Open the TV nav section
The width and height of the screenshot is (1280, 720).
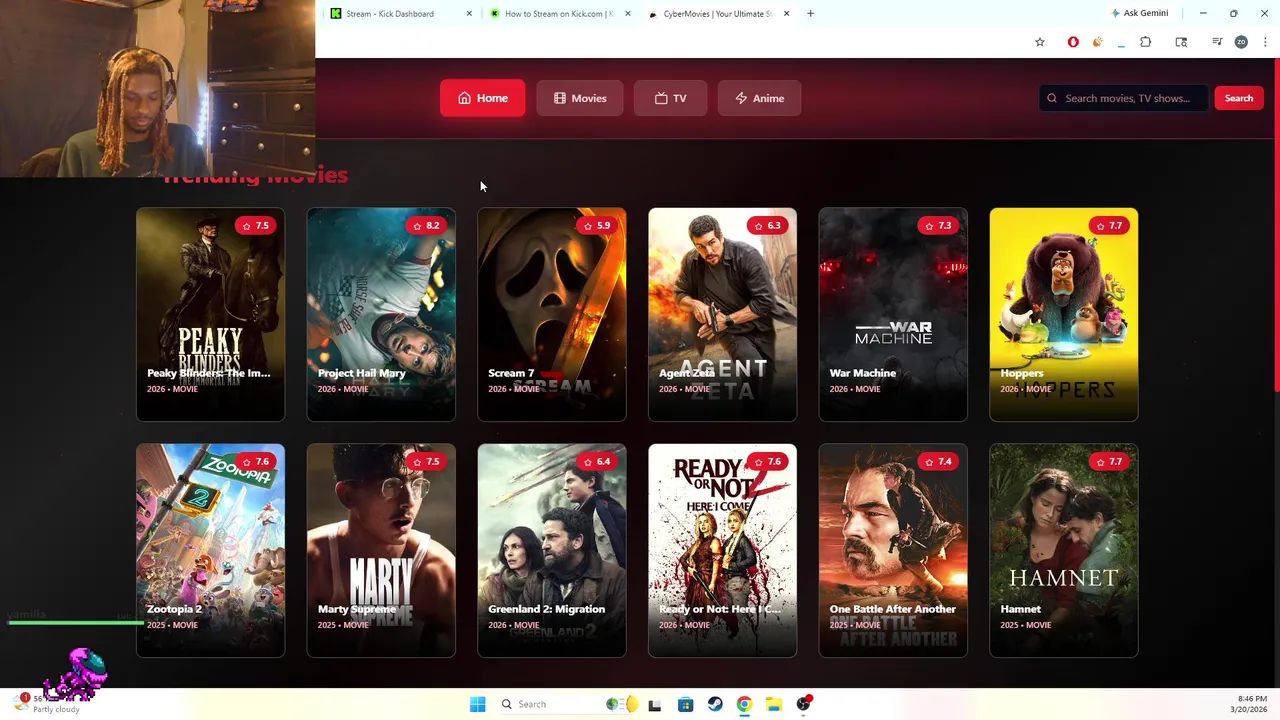(x=670, y=98)
